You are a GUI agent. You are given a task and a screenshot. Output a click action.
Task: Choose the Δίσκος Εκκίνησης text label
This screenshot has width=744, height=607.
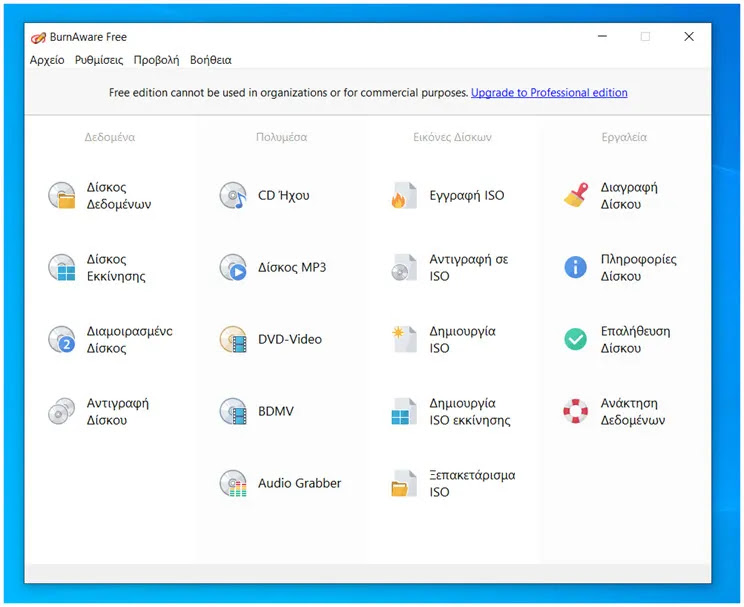[116, 268]
